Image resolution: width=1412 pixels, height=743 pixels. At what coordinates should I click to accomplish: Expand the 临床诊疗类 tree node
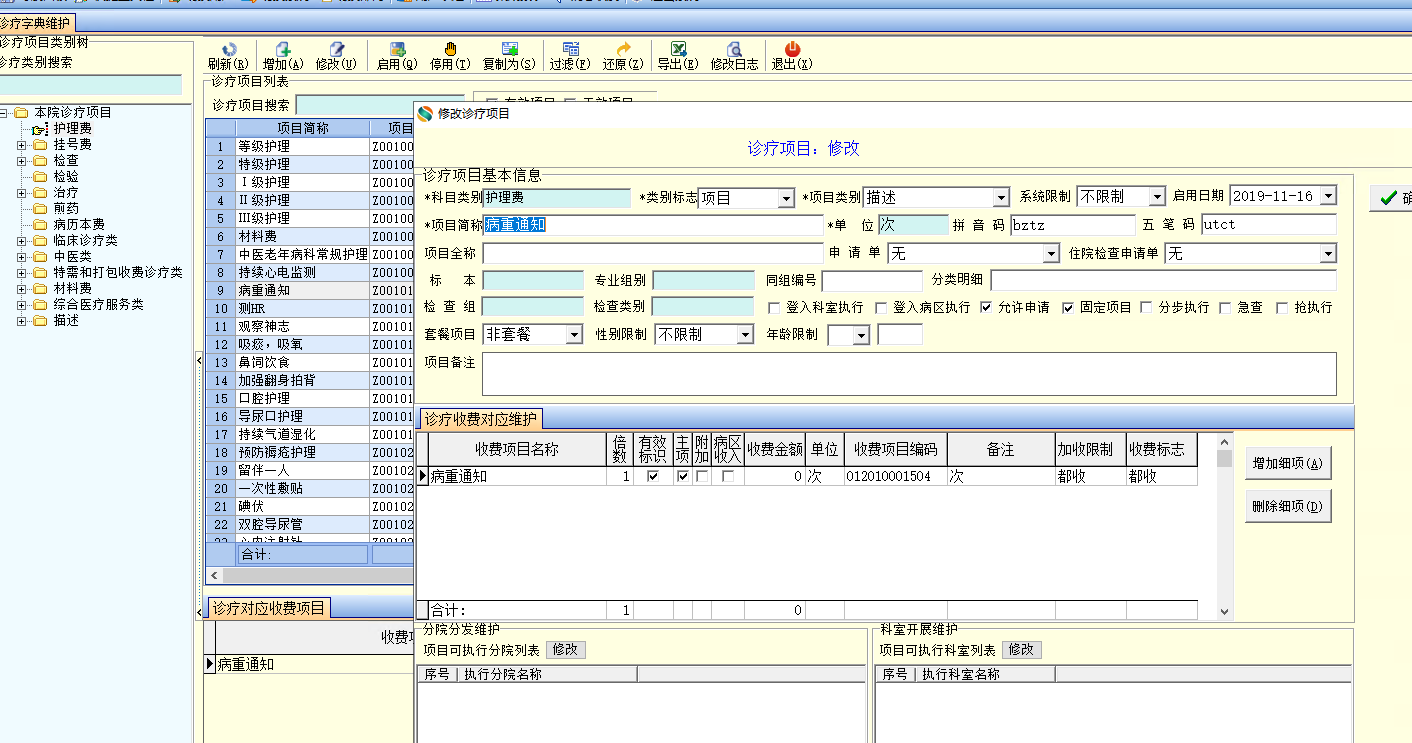[22, 241]
